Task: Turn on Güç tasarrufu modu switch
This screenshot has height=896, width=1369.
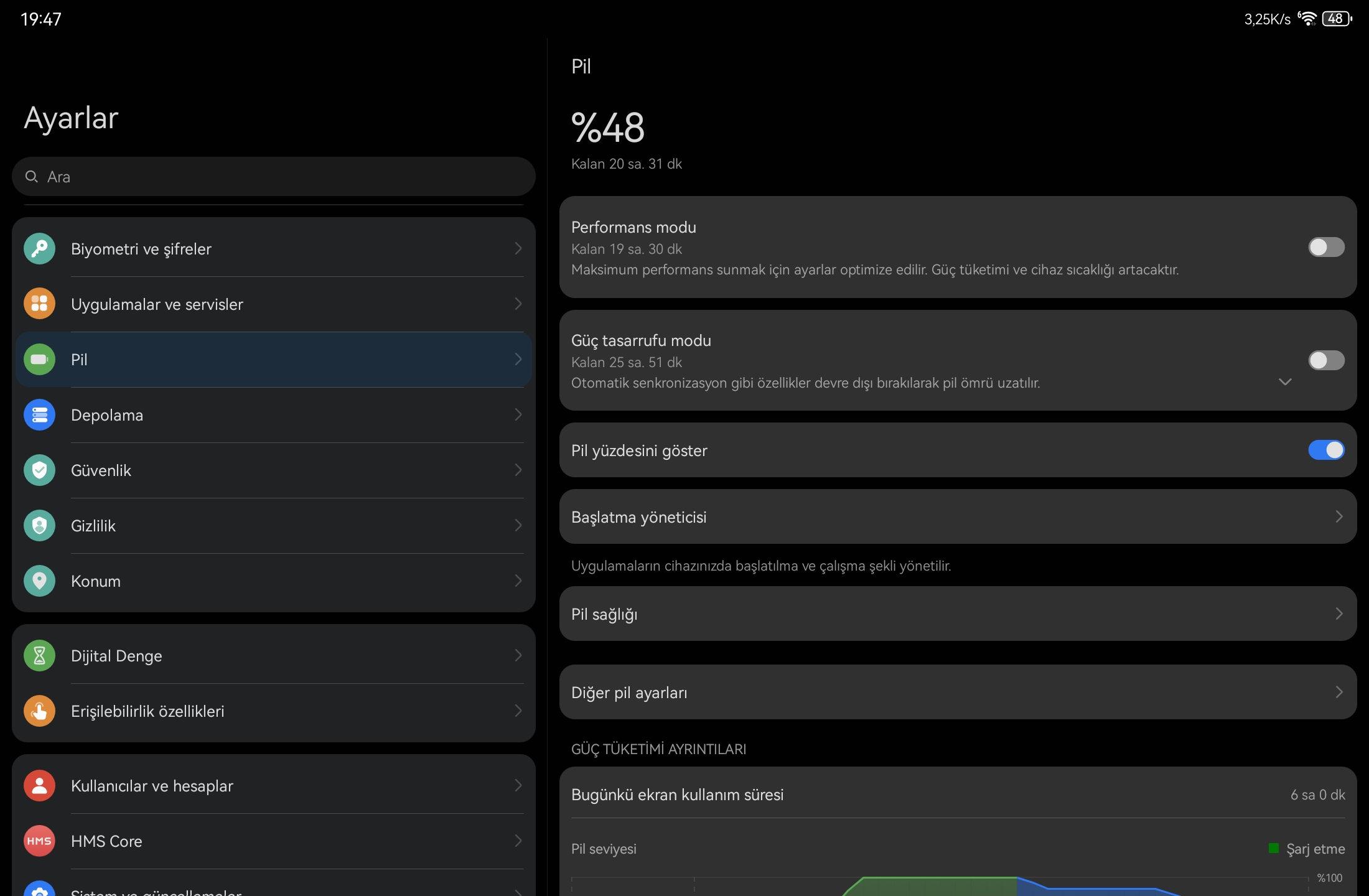Action: tap(1326, 361)
